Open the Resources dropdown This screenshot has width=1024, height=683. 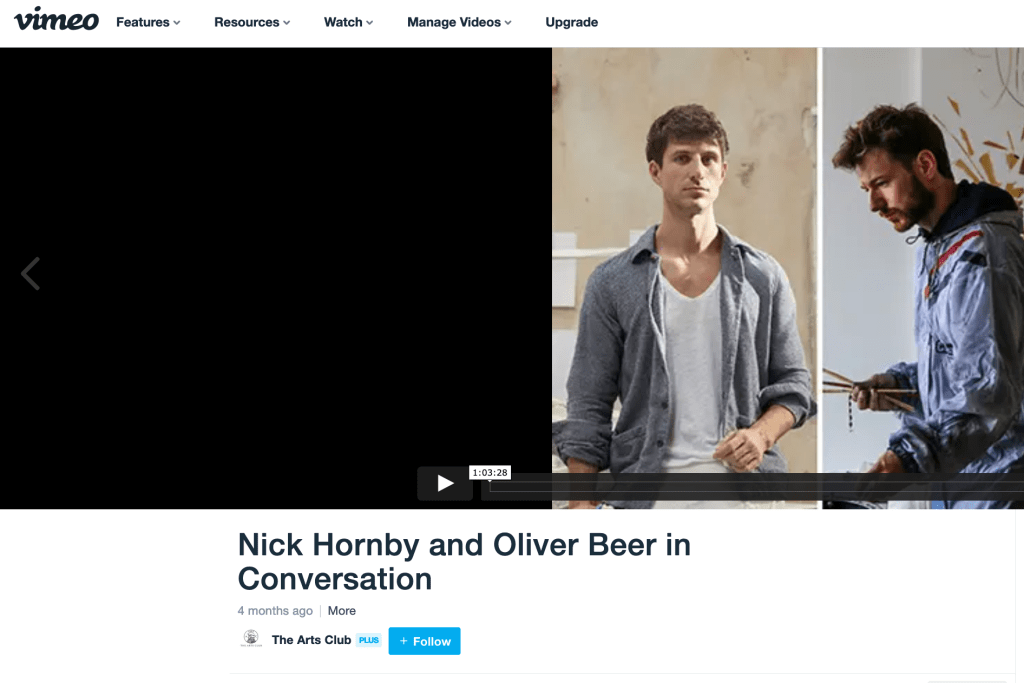tap(252, 22)
